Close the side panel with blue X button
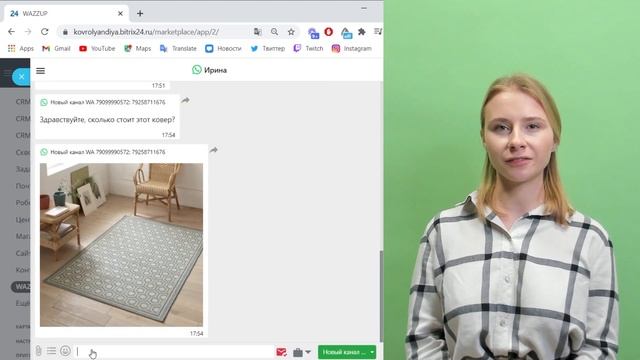The width and height of the screenshot is (640, 360). coord(21,77)
